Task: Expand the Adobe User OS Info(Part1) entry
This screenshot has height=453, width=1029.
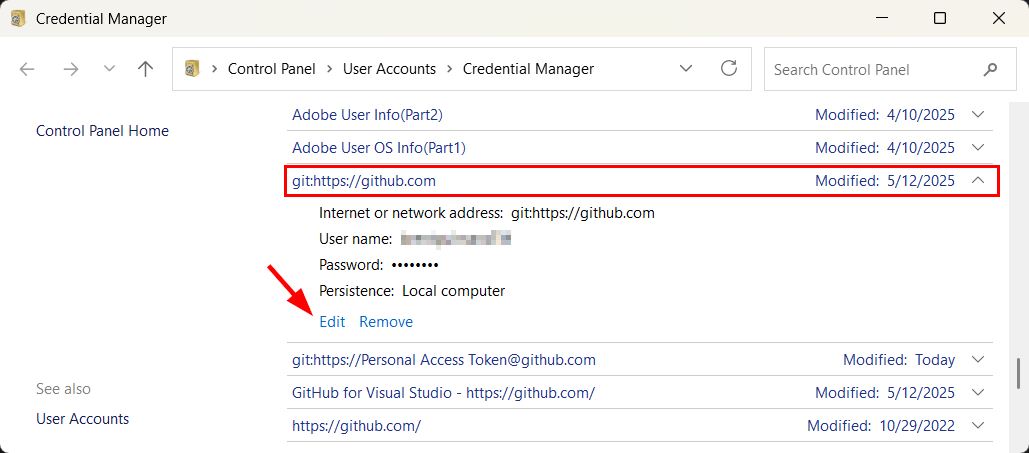Action: point(978,148)
